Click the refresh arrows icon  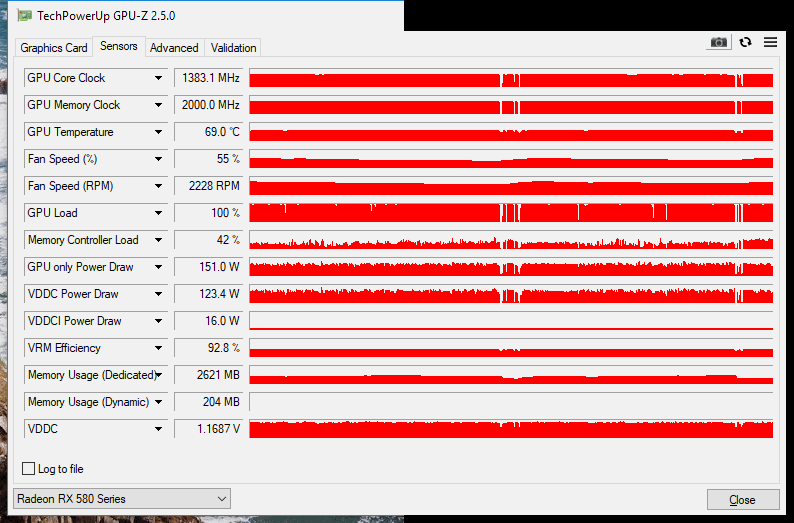(745, 43)
